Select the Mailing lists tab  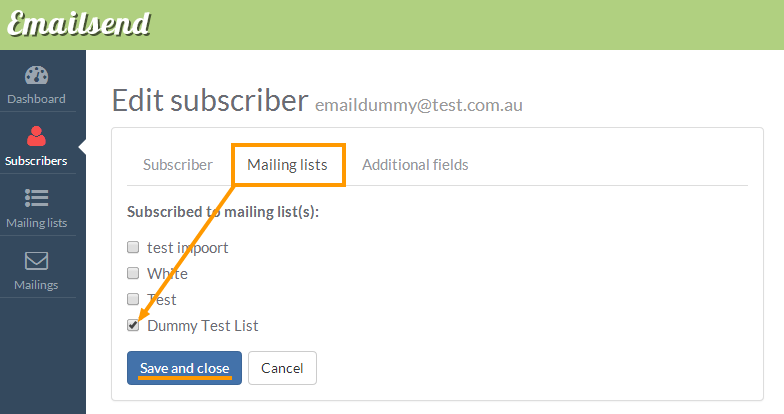click(287, 164)
